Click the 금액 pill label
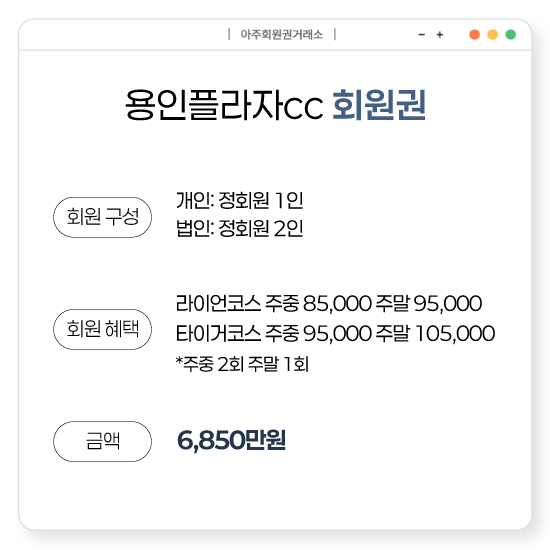This screenshot has height=550, width=550. click(x=102, y=441)
